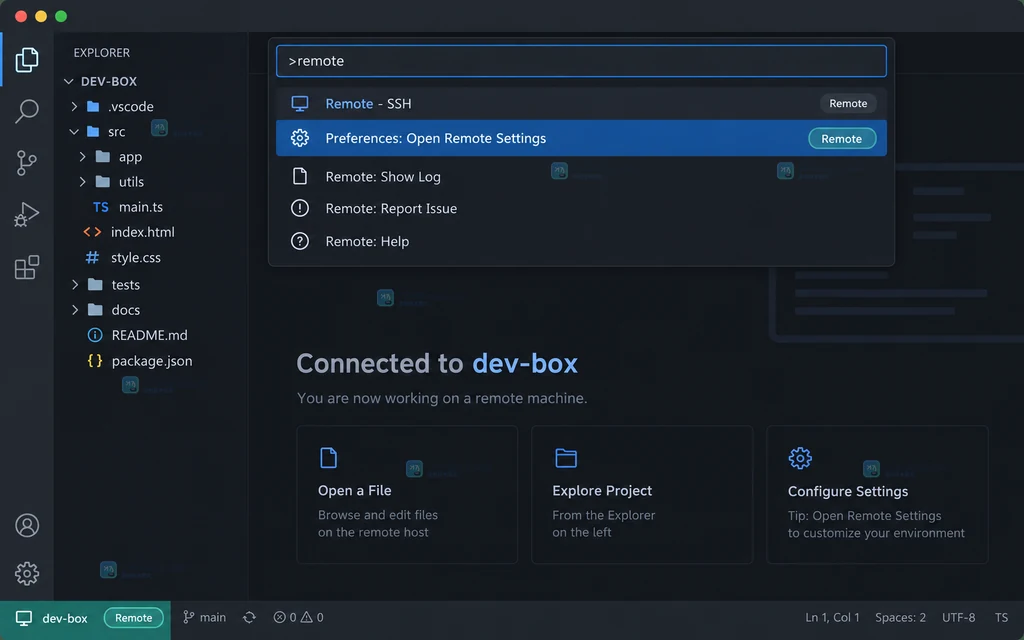Collapse the src folder chevron

click(74, 131)
